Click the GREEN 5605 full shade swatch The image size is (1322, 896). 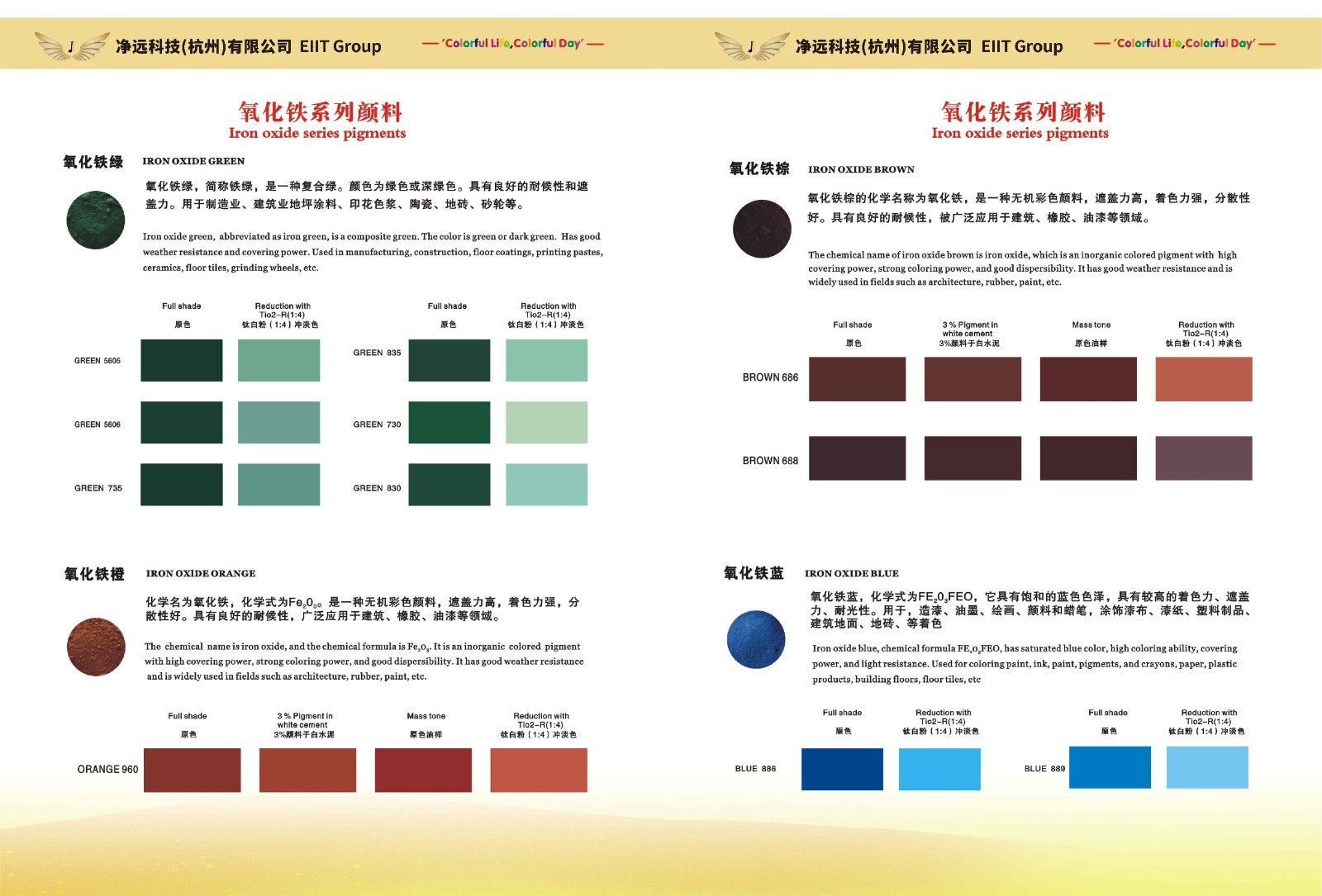tap(181, 360)
